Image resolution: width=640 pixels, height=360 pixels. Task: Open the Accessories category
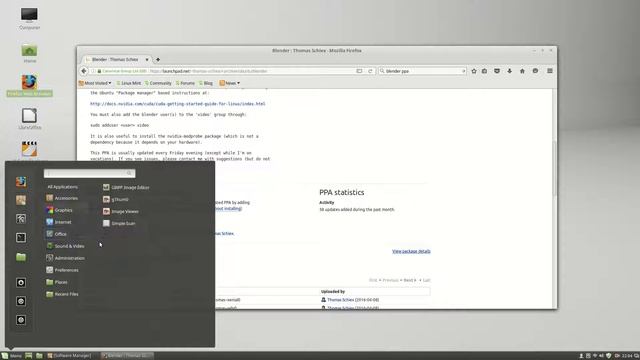point(62,198)
